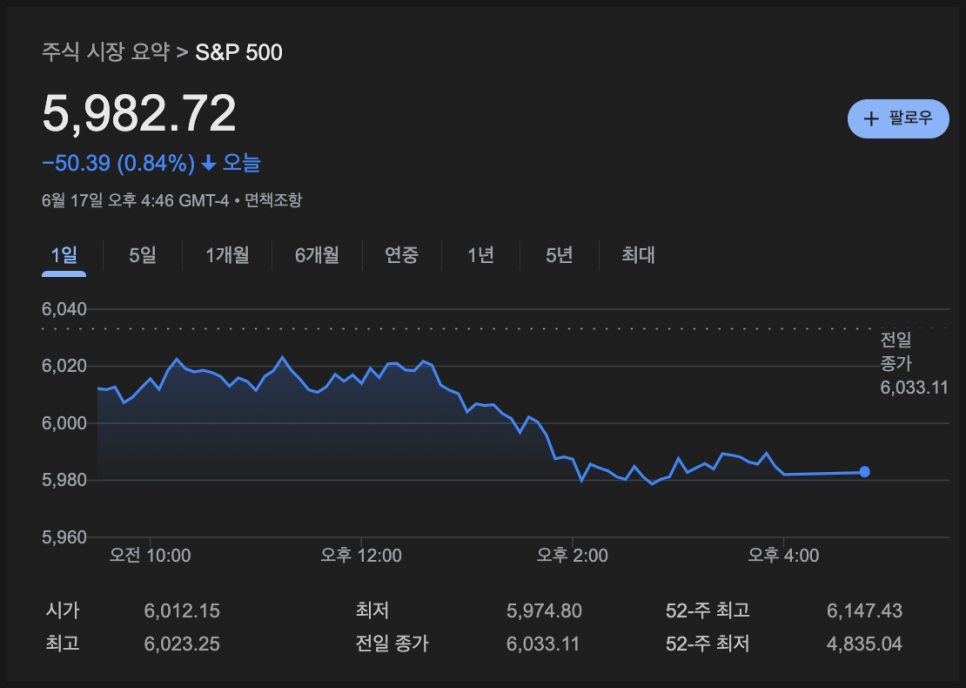966x688 pixels.
Task: Click the 최저 value 5,974.80
Action: 544,611
